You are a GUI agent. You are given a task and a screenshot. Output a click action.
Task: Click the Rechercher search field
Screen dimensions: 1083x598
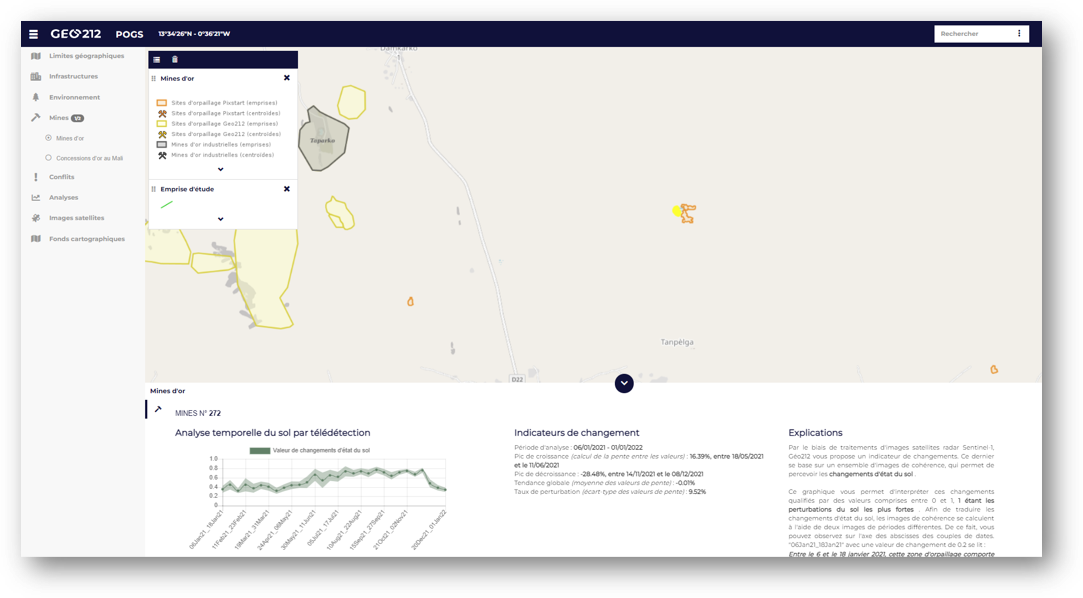coord(971,34)
